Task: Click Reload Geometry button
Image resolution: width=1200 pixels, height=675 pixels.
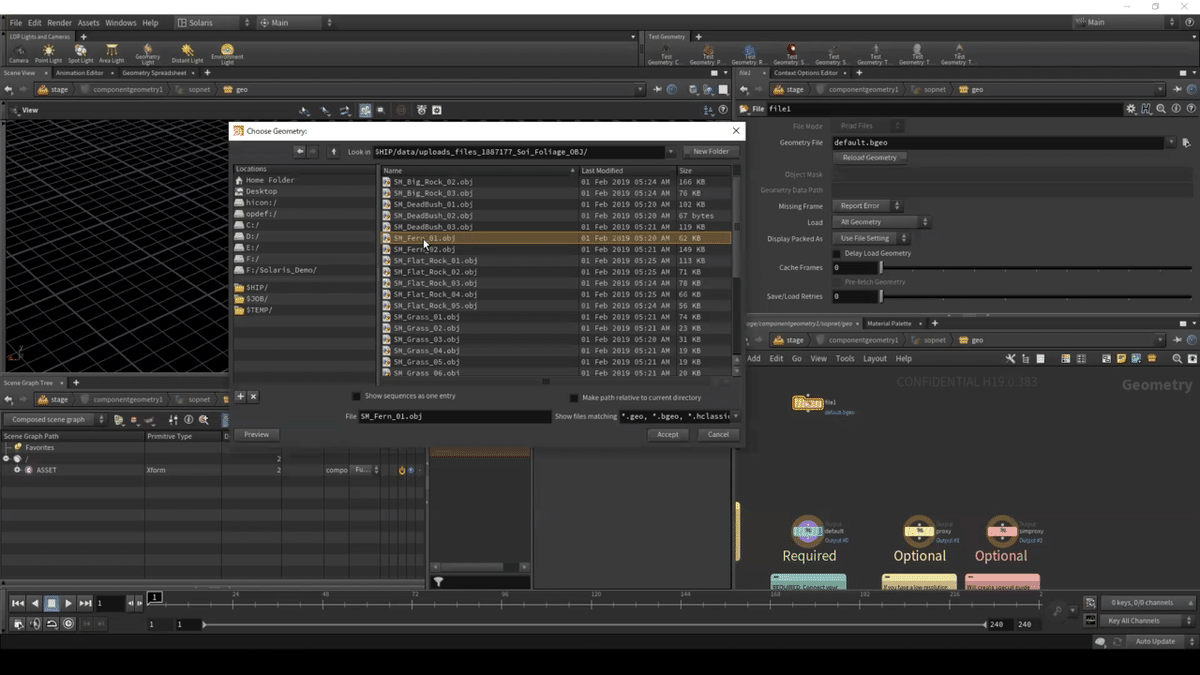Action: click(869, 158)
